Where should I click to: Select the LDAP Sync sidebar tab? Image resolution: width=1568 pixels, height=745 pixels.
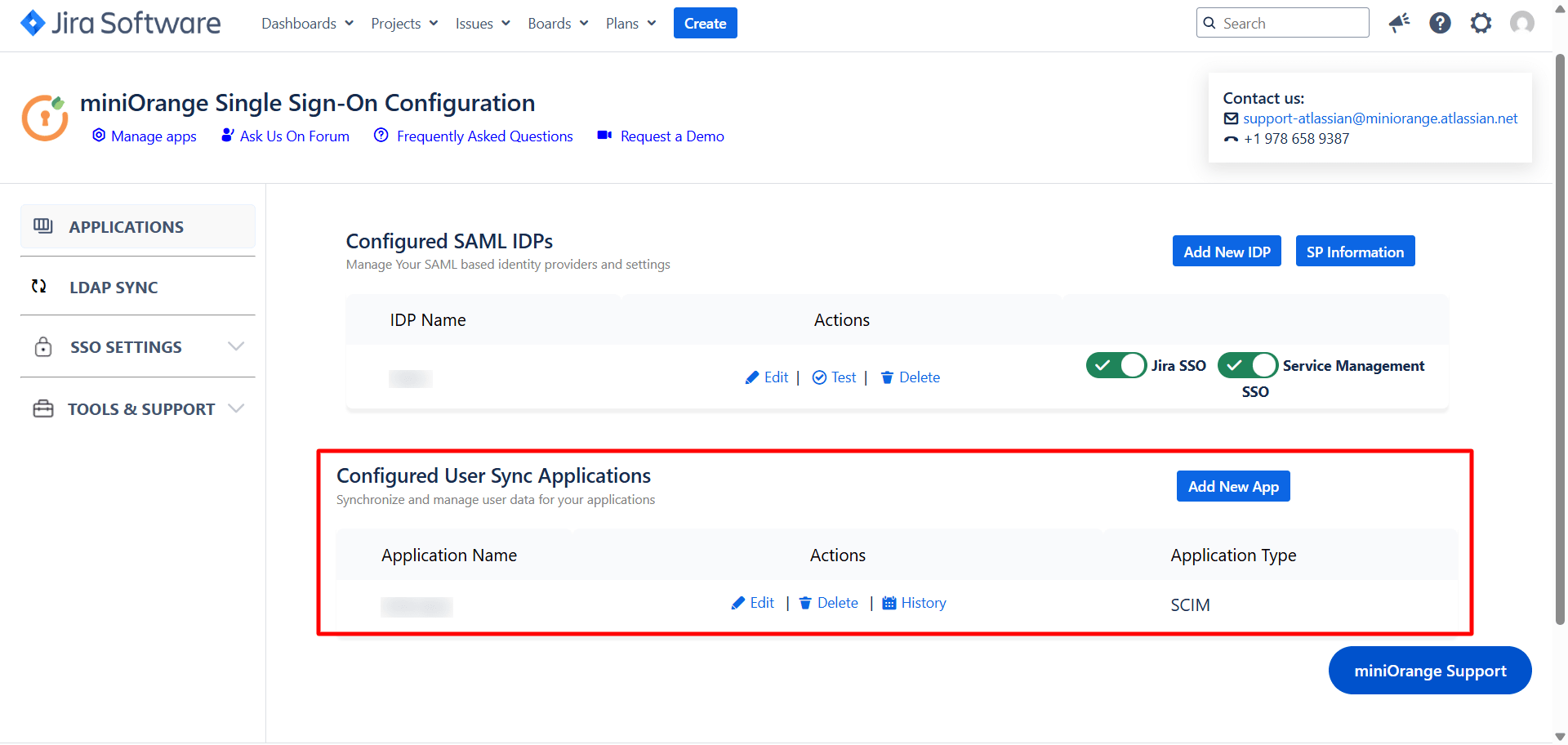click(114, 288)
